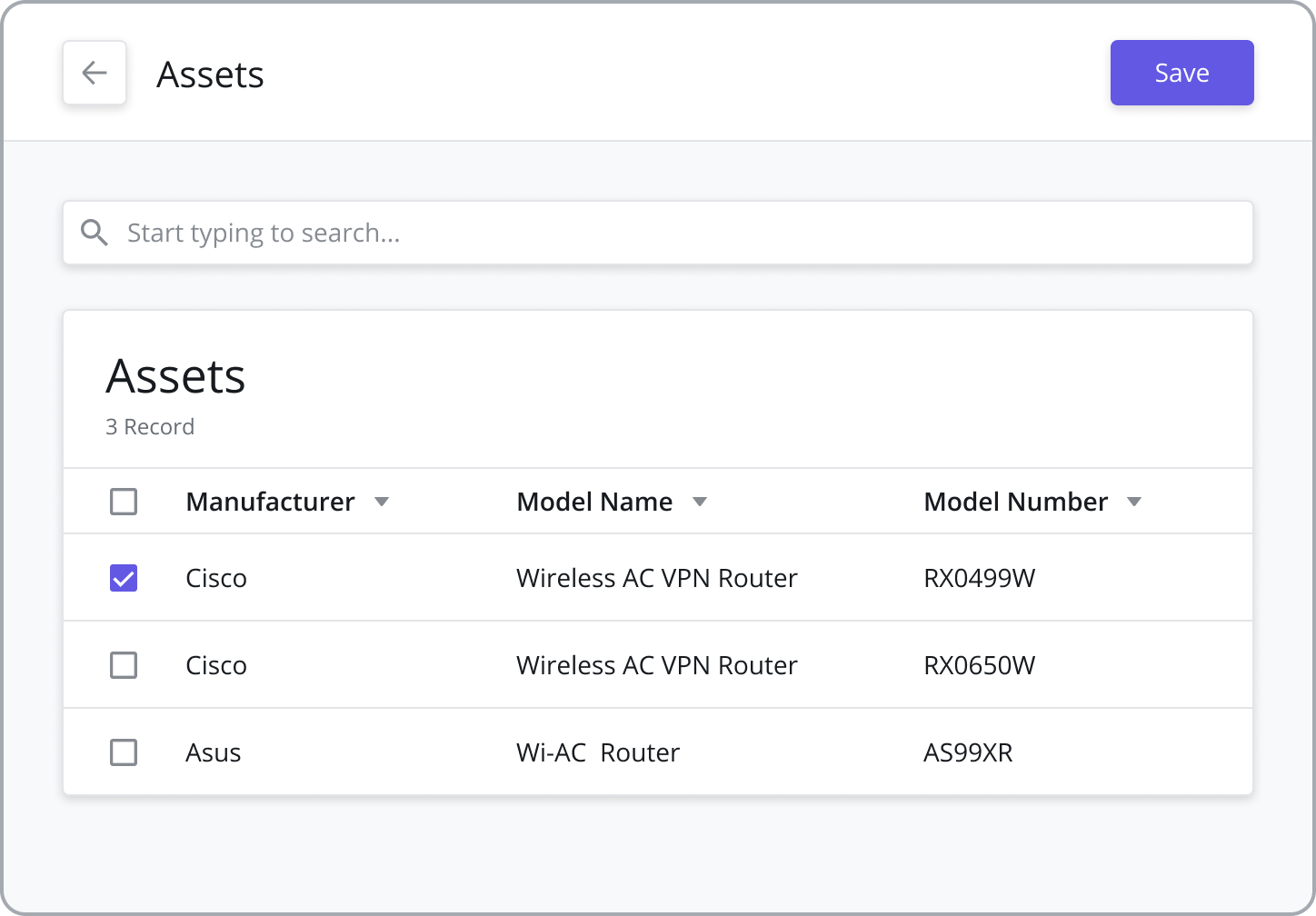Click the Asus manufacturer cell
The image size is (1316, 916).
click(x=214, y=752)
